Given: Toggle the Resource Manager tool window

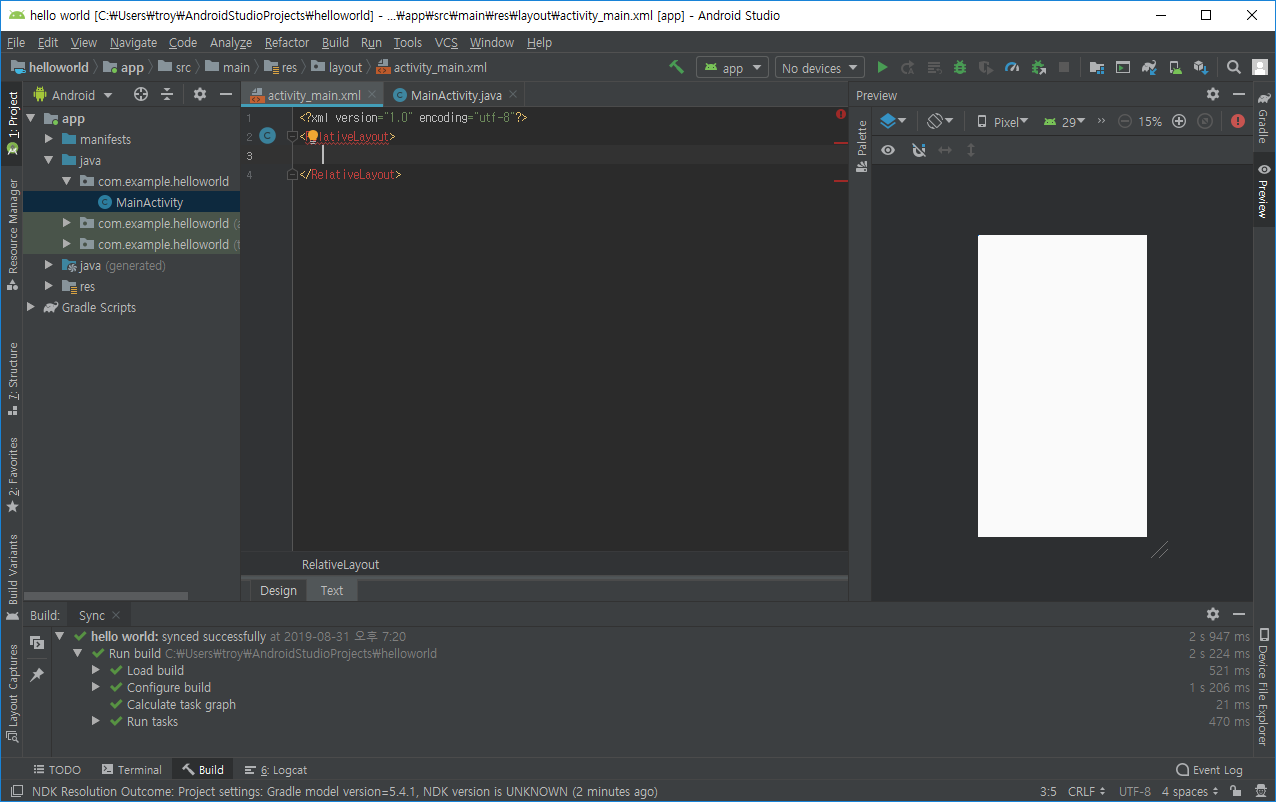Looking at the screenshot, I should [x=12, y=235].
